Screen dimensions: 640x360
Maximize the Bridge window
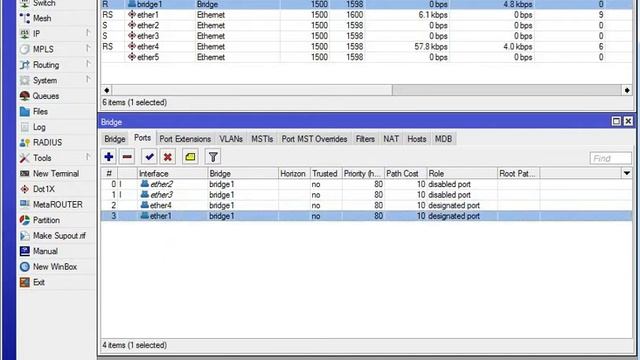[616, 121]
